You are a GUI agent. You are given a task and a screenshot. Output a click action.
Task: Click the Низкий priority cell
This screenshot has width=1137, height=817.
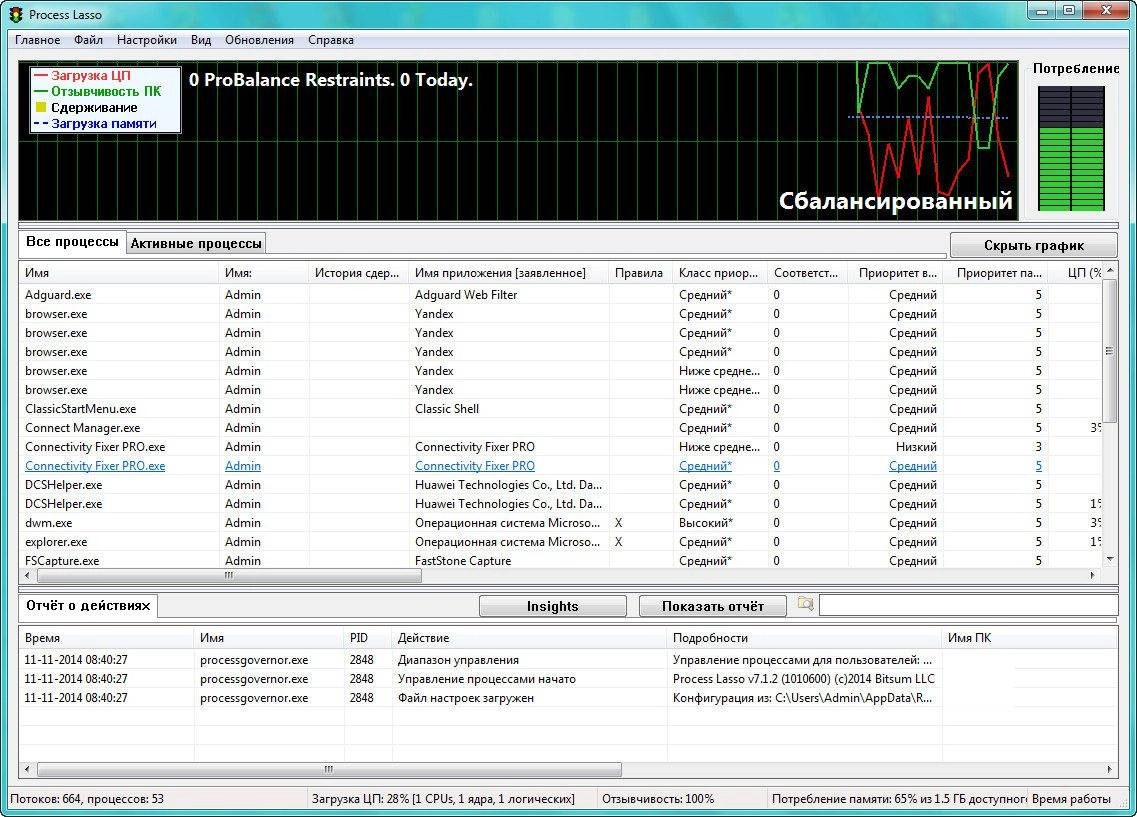click(916, 447)
